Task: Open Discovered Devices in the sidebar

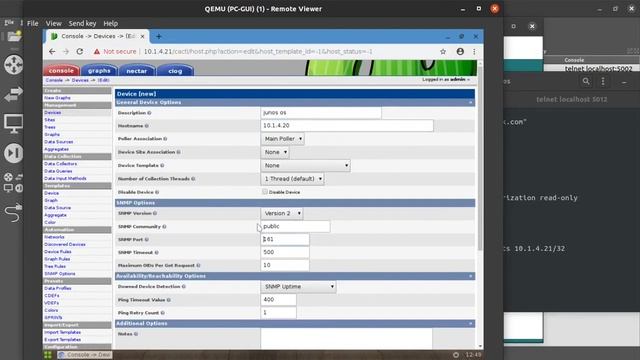Action: point(65,244)
